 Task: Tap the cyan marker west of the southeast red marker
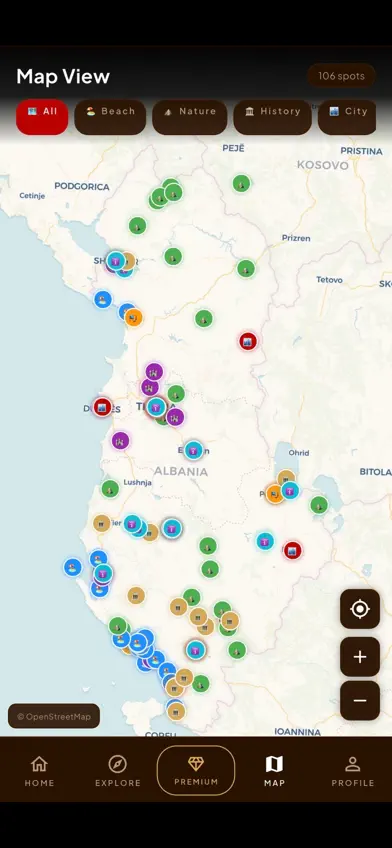(x=265, y=541)
